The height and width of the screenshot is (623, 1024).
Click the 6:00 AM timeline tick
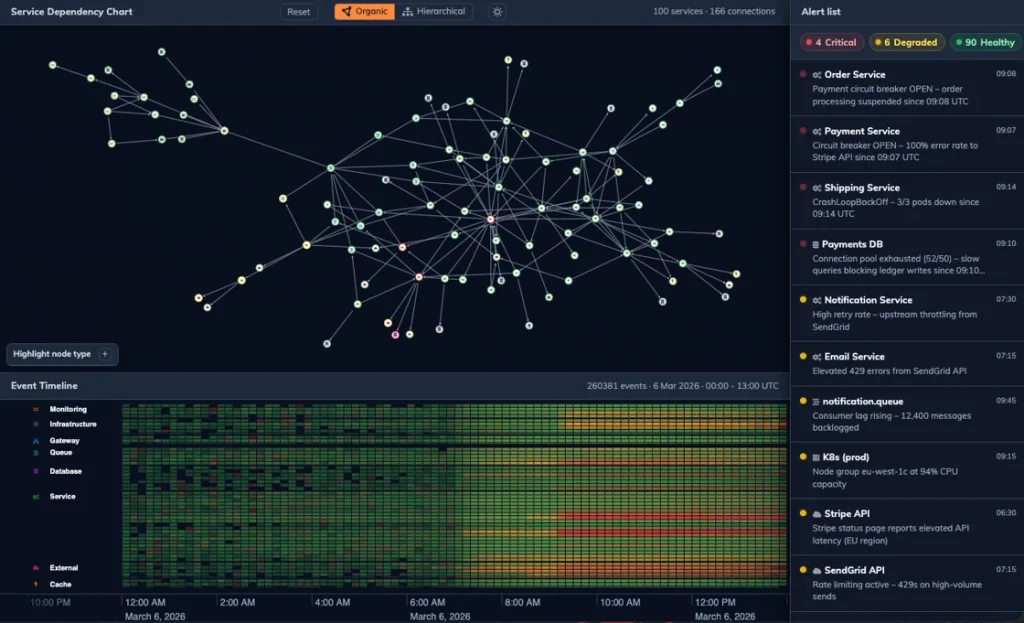(427, 603)
